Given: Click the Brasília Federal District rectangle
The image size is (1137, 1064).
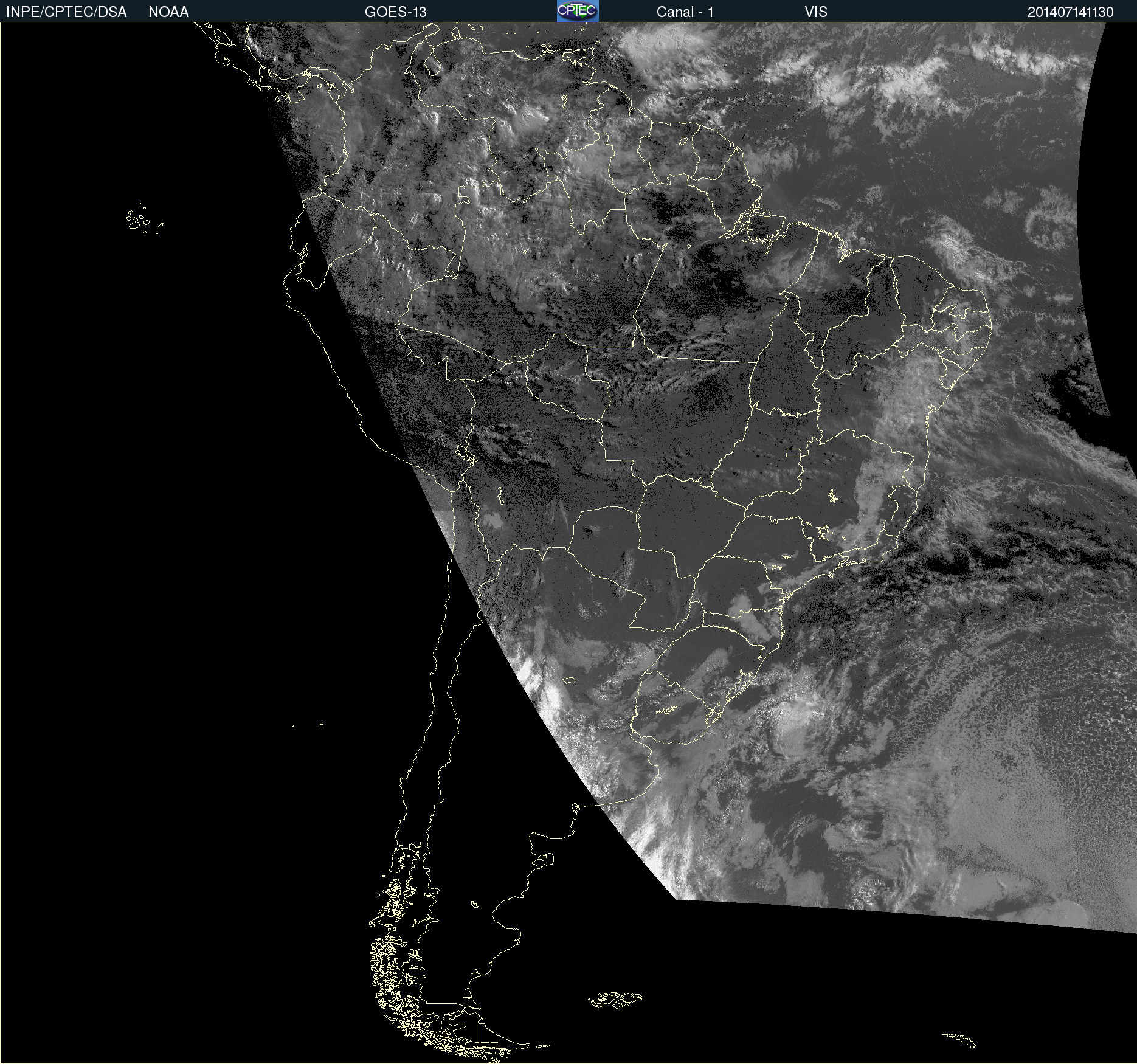Looking at the screenshot, I should tap(793, 452).
